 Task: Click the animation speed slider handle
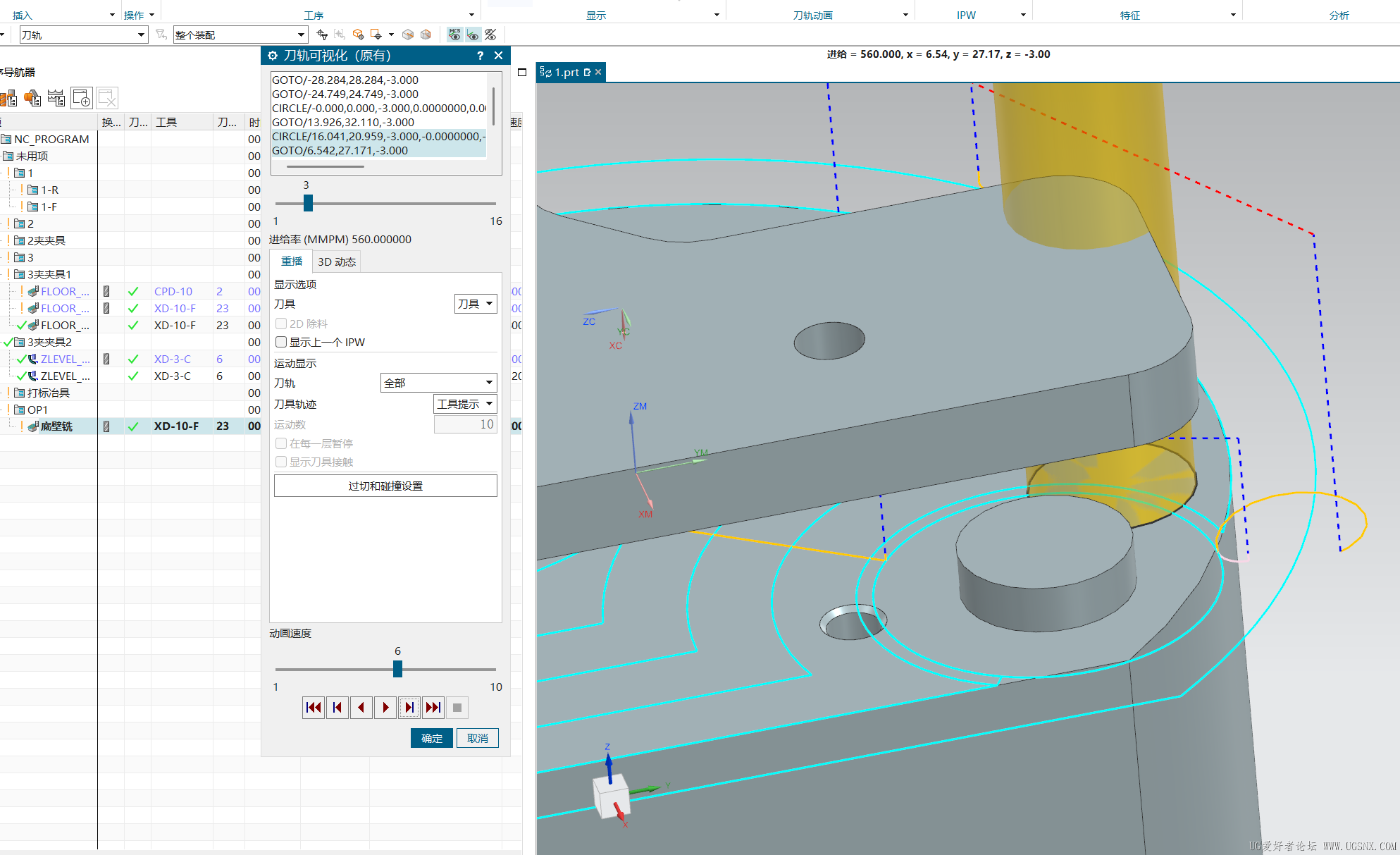pyautogui.click(x=397, y=668)
